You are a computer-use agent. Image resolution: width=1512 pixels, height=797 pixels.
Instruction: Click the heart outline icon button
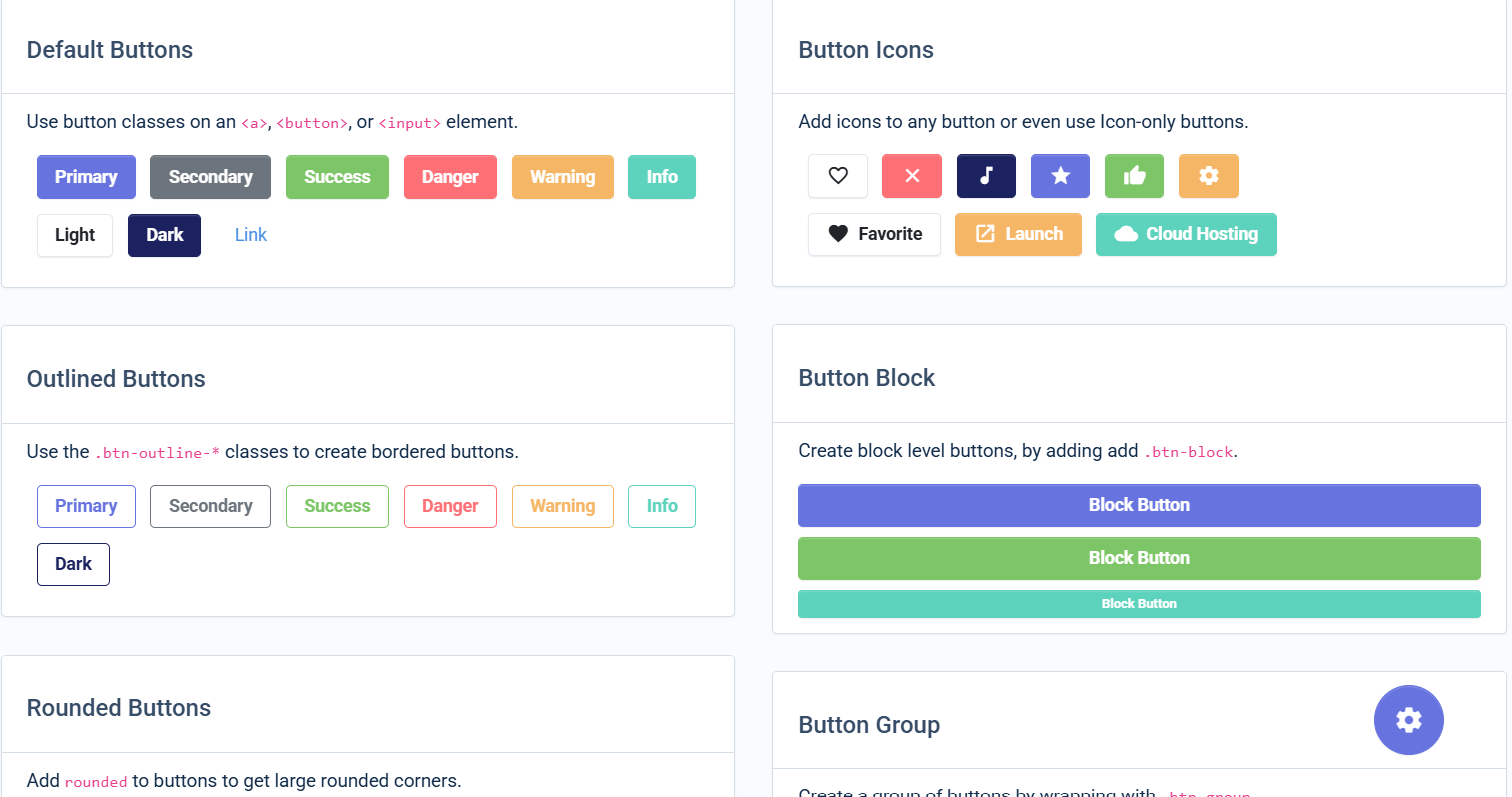tap(838, 175)
